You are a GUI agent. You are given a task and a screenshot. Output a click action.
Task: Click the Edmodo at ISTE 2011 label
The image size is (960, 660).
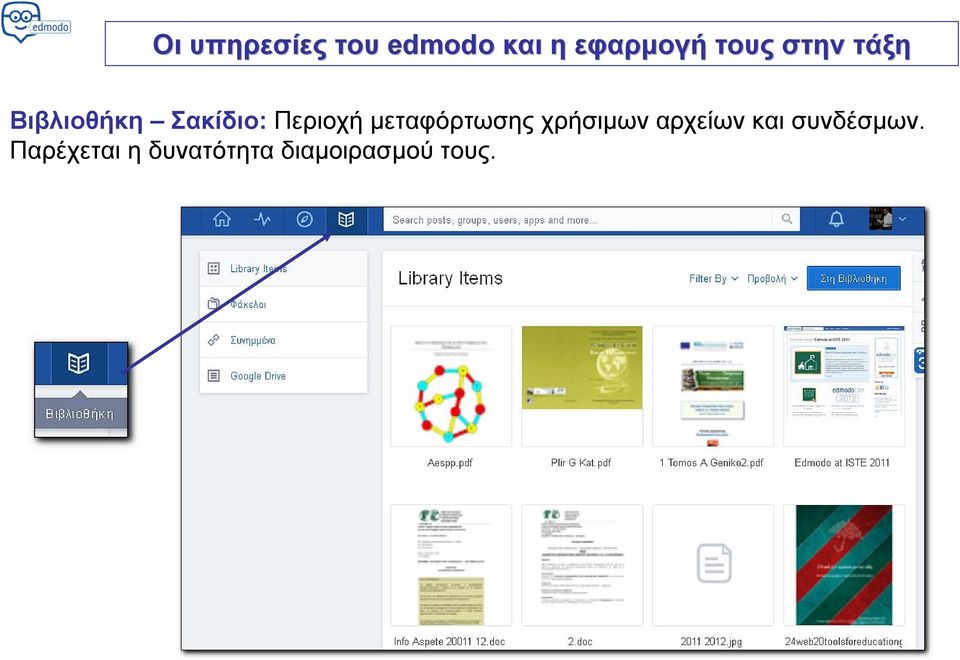[842, 463]
